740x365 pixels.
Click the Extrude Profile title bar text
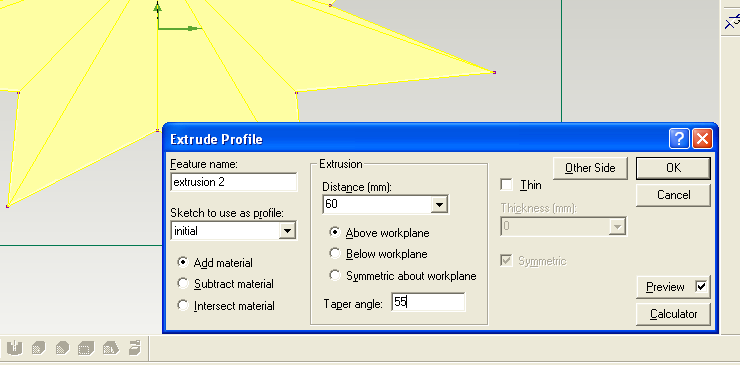216,139
